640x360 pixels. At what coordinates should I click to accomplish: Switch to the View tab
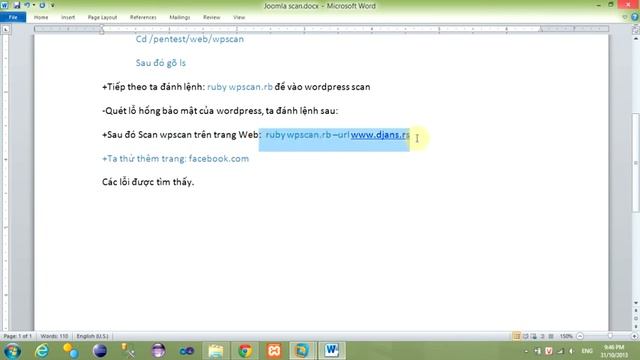tap(239, 17)
